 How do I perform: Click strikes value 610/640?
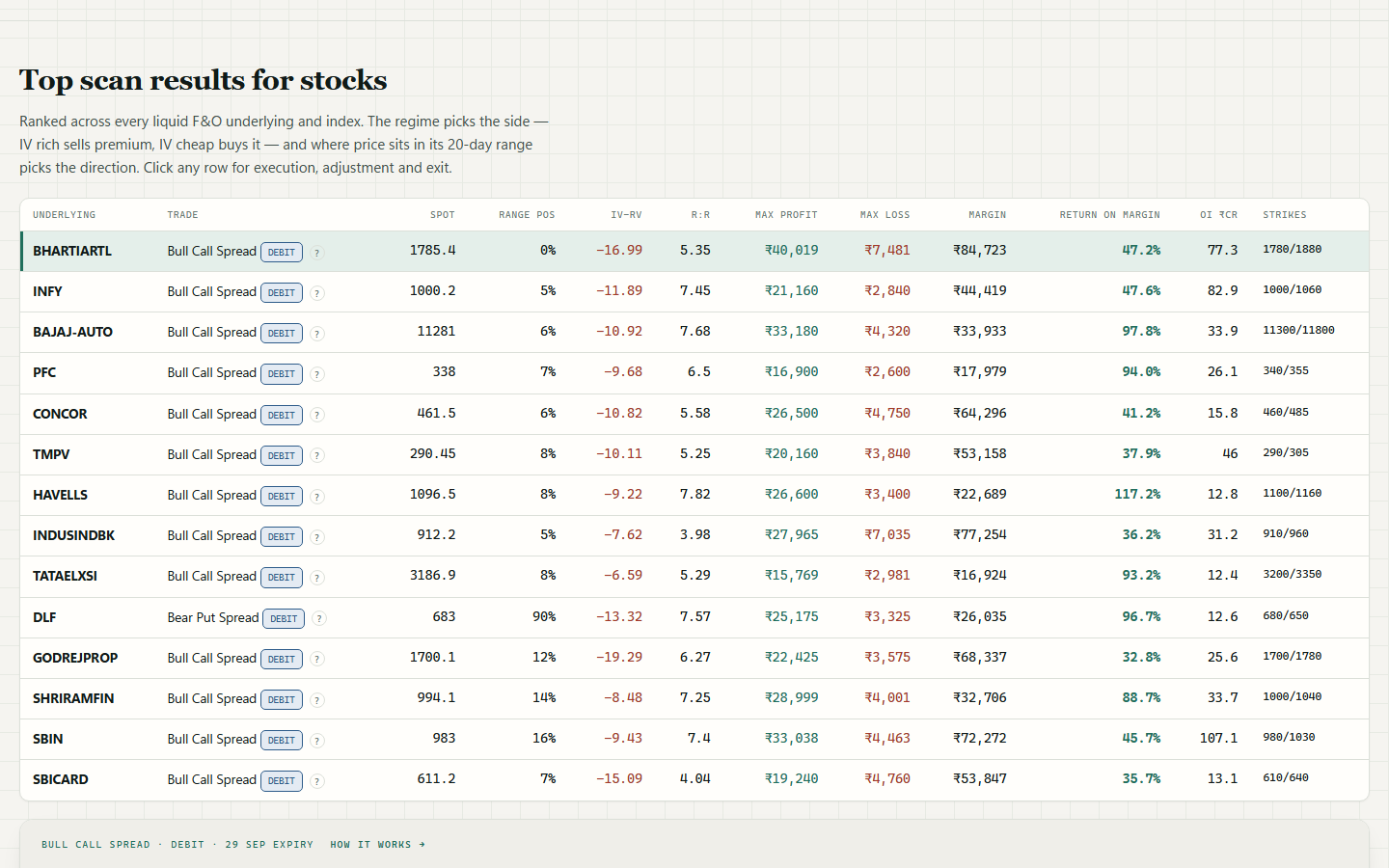click(x=1286, y=778)
